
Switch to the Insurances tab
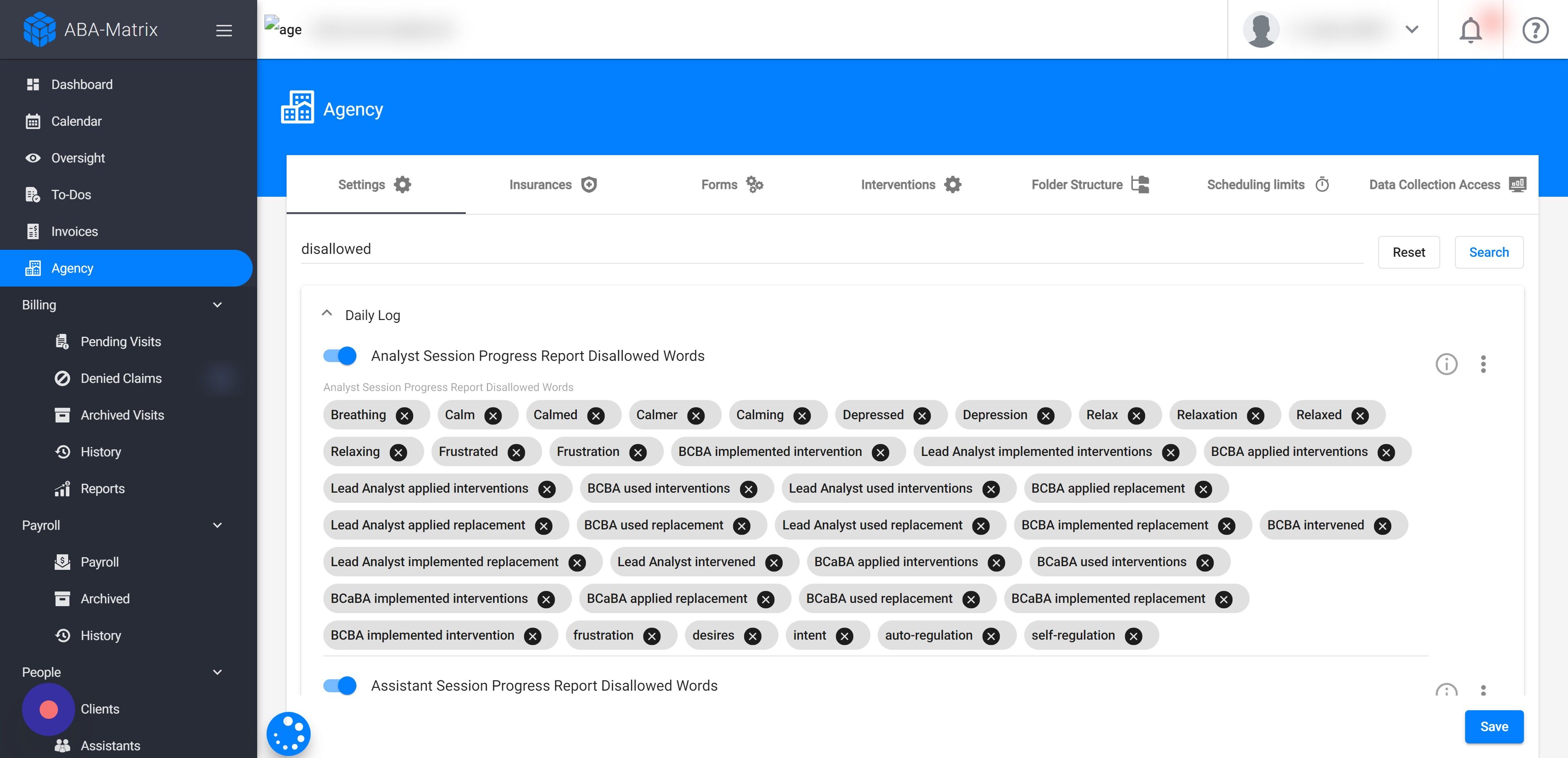pyautogui.click(x=553, y=184)
